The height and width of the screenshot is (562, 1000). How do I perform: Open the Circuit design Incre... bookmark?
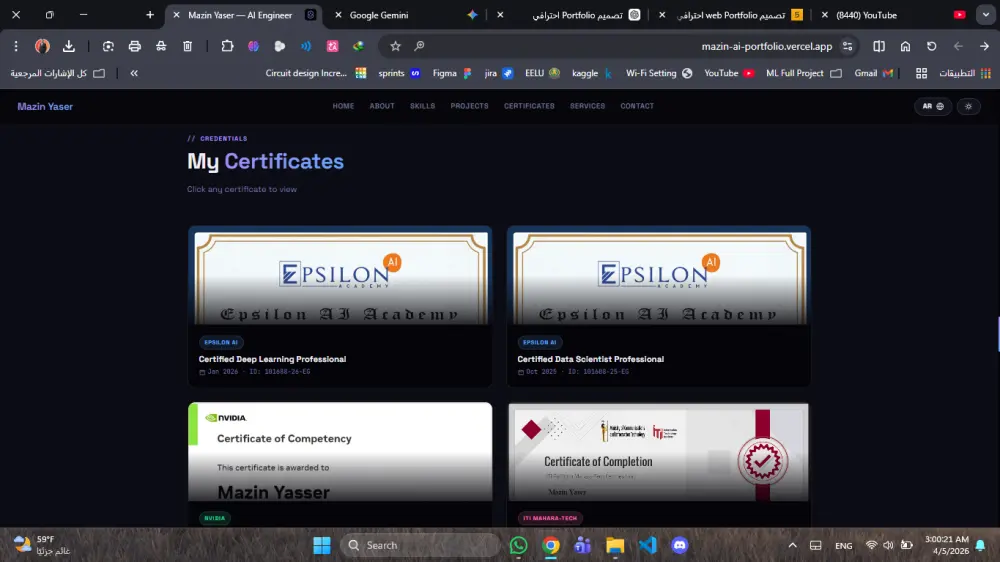pyautogui.click(x=316, y=73)
